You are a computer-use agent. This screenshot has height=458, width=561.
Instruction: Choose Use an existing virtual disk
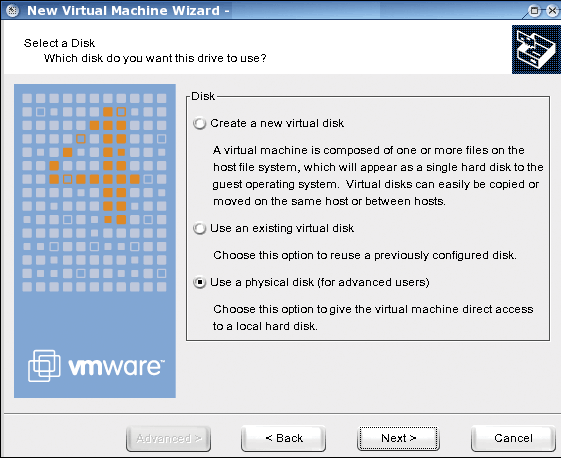coord(199,228)
